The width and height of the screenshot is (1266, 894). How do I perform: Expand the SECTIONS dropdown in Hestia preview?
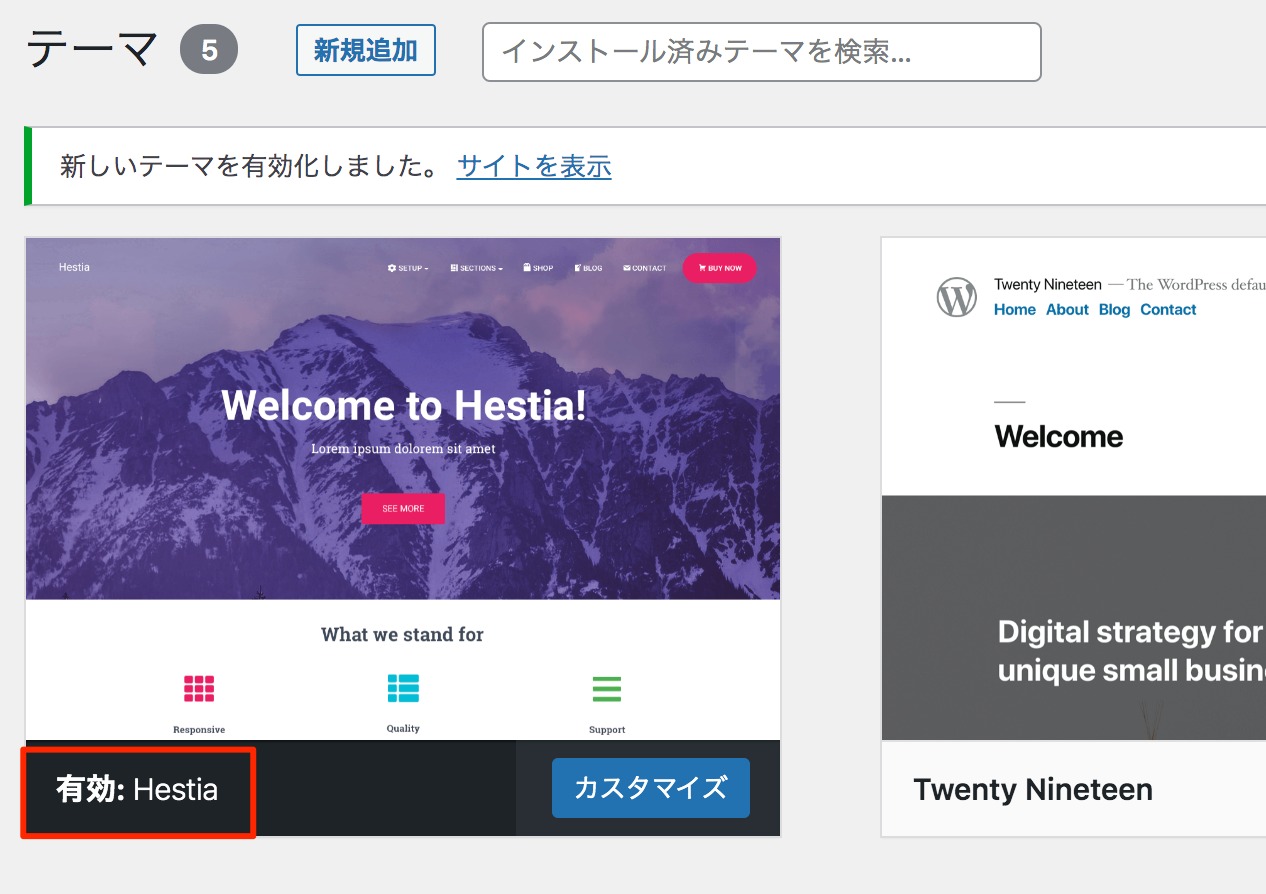pos(476,268)
